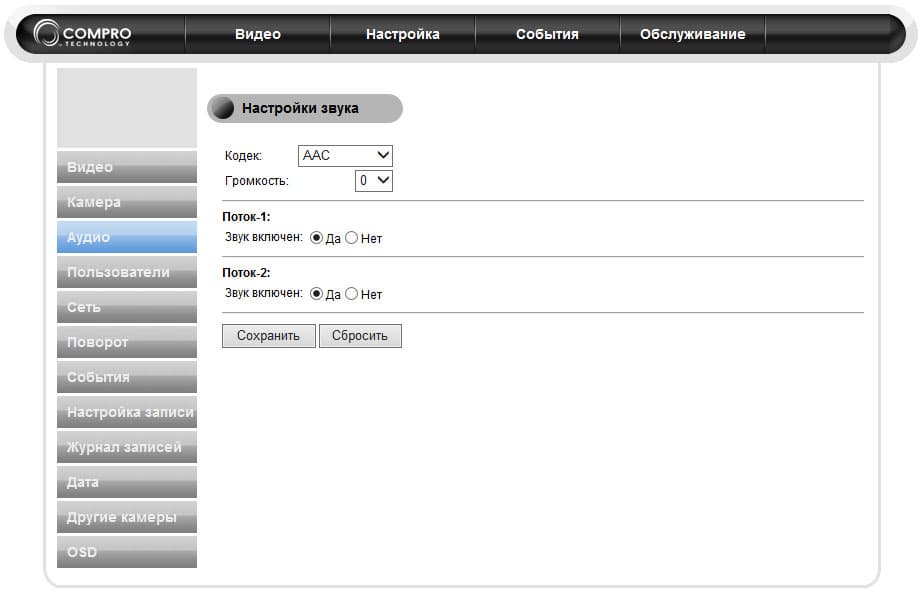Select Аудио in the sidebar
The height and width of the screenshot is (599, 921).
(127, 237)
